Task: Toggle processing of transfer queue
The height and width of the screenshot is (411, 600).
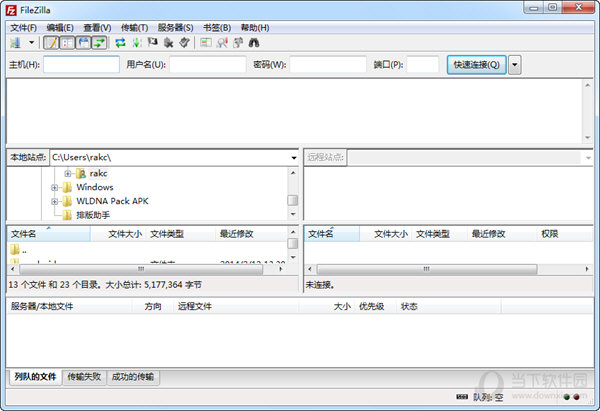Action: click(137, 42)
